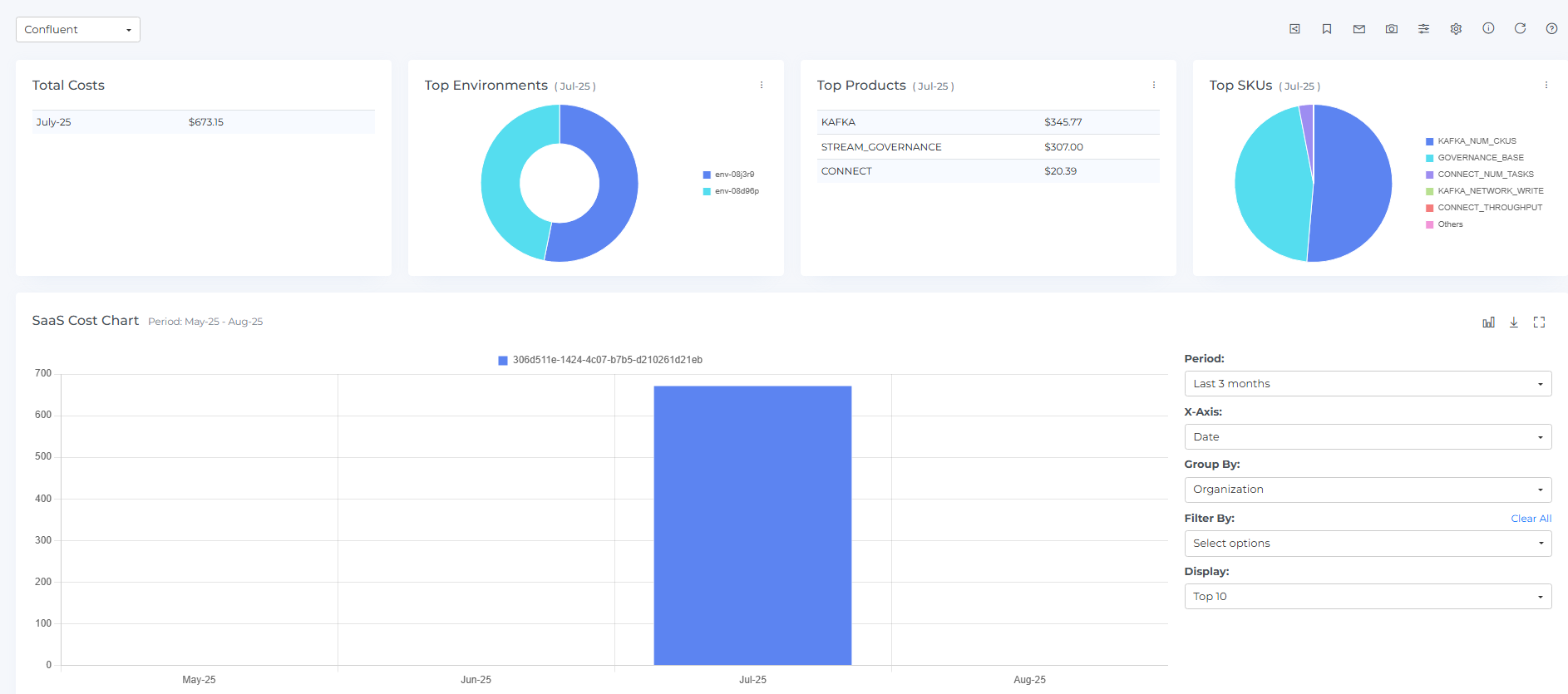The width and height of the screenshot is (1568, 694).
Task: Click the share icon in top toolbar
Action: click(x=1294, y=29)
